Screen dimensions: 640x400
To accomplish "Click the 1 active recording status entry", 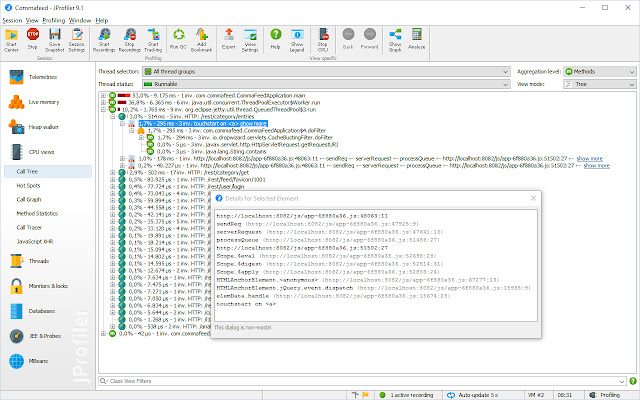I will coord(407,395).
